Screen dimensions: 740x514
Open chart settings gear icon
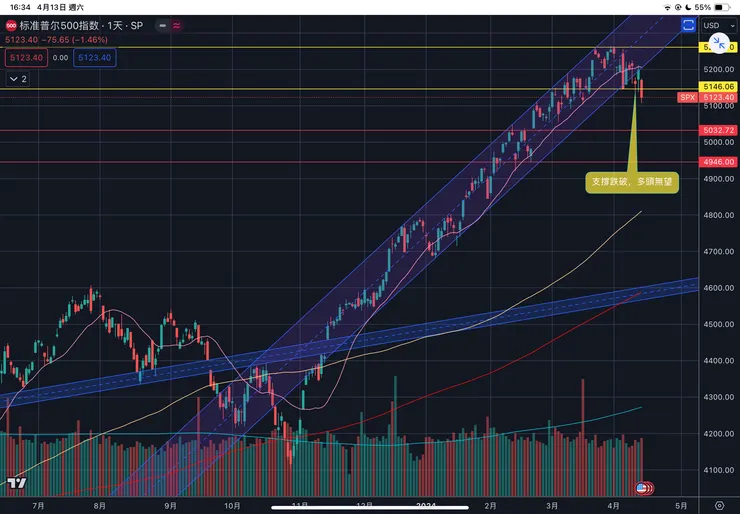click(x=719, y=506)
